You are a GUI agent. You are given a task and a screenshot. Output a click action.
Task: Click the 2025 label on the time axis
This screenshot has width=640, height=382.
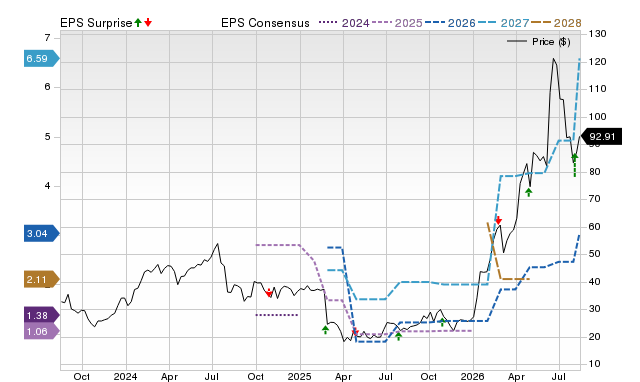[x=299, y=376]
